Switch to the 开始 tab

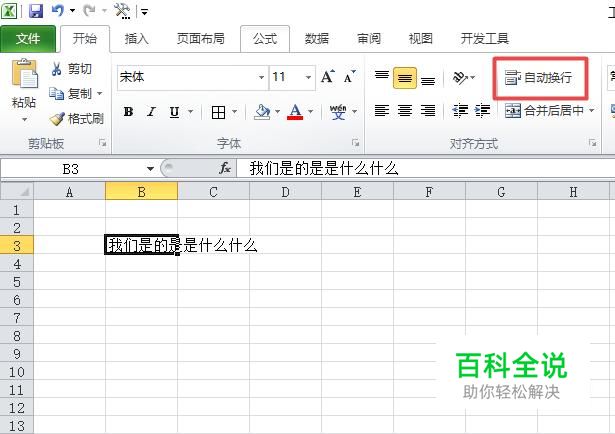tap(85, 38)
